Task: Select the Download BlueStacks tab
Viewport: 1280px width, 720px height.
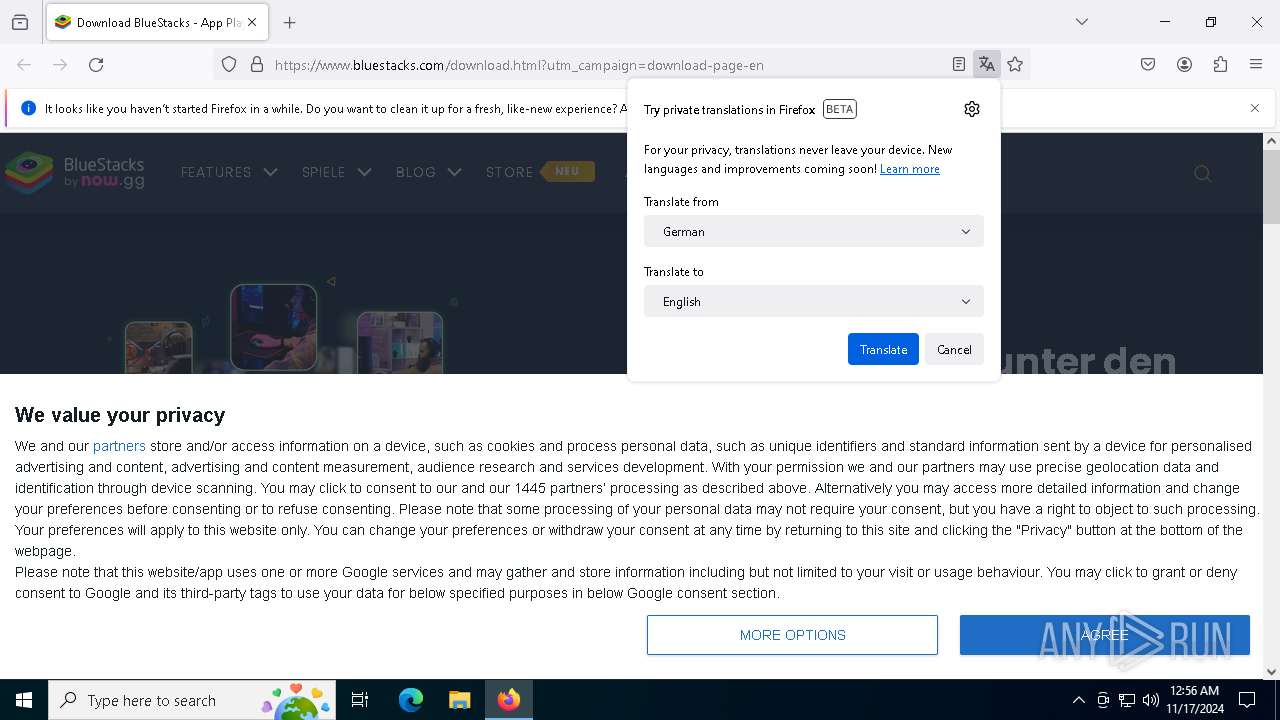Action: 157,22
